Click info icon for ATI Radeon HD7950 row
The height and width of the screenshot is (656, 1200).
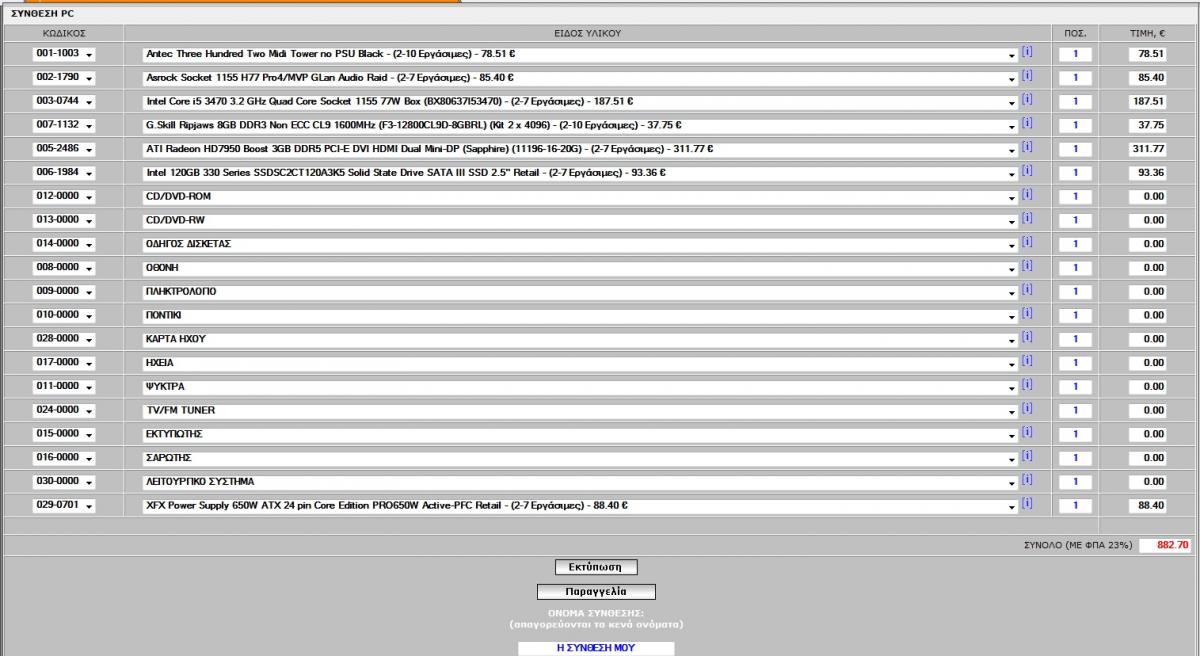tap(1027, 148)
